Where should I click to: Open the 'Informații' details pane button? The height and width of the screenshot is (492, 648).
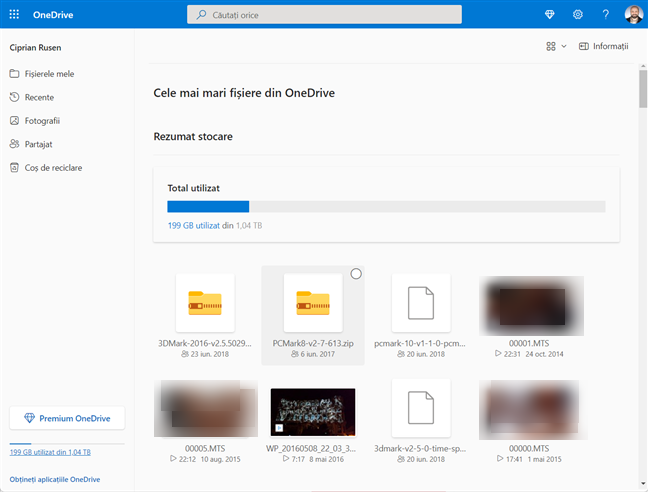(603, 46)
